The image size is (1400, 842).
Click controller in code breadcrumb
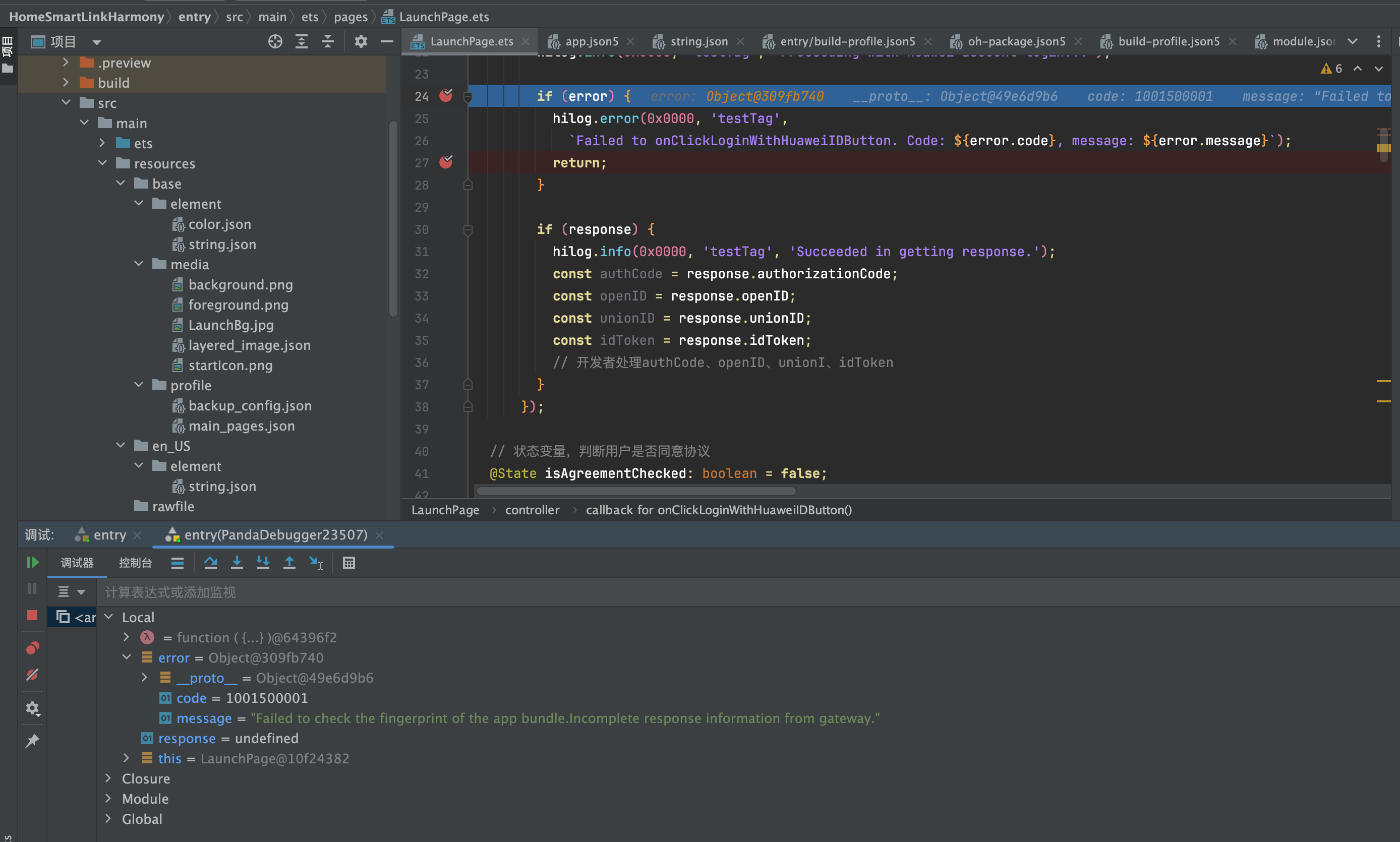coord(532,510)
